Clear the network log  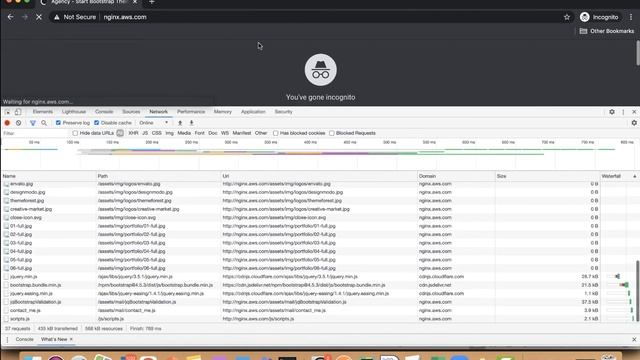tap(18, 123)
